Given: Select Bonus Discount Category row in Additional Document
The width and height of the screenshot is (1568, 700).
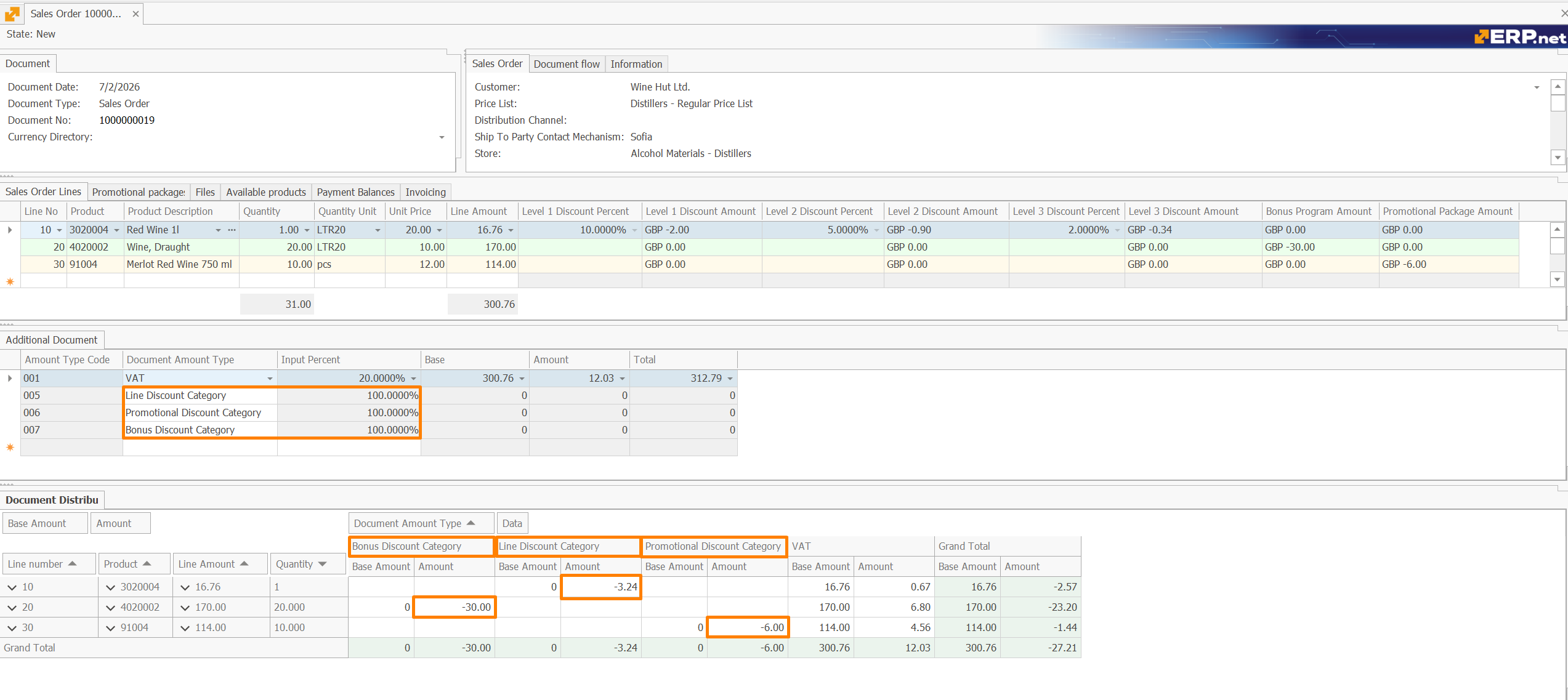Looking at the screenshot, I should pyautogui.click(x=379, y=430).
